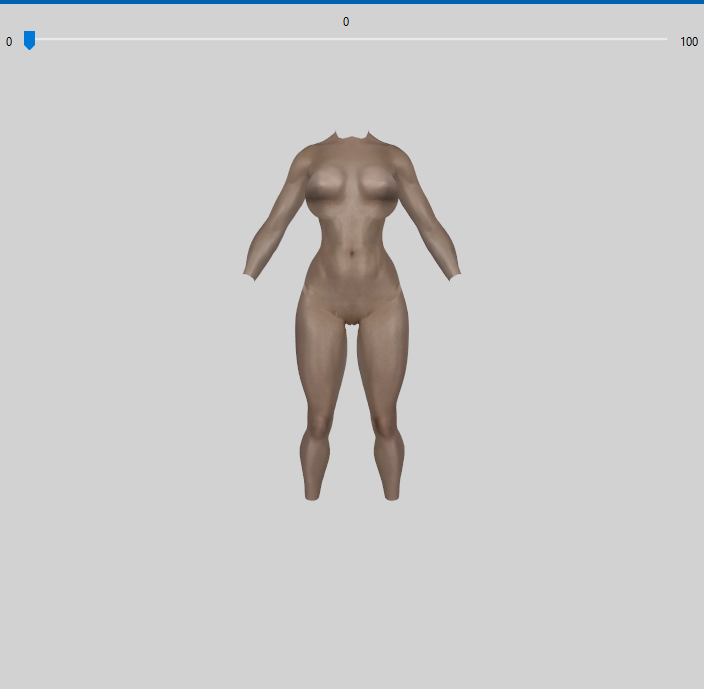Viewport: 704px width, 689px height.
Task: Click the current value 0 above the slider
Action: tap(346, 22)
